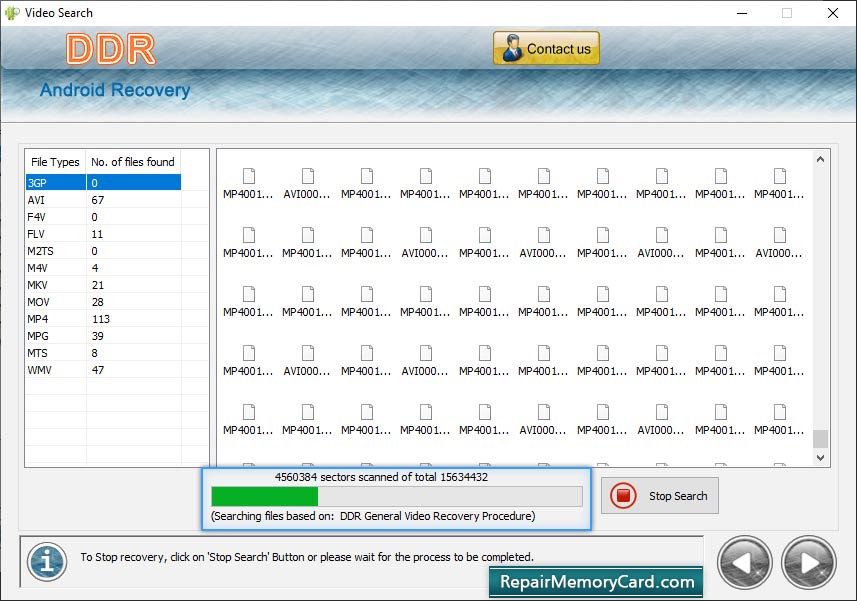Select the last AVI000 file in second row
Image resolution: width=857 pixels, height=601 pixels.
tap(779, 243)
